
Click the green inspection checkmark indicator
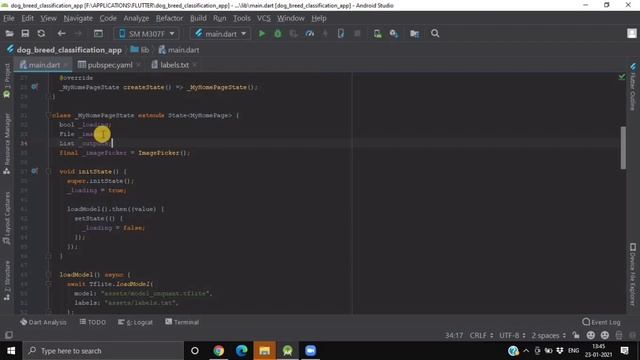tap(622, 77)
